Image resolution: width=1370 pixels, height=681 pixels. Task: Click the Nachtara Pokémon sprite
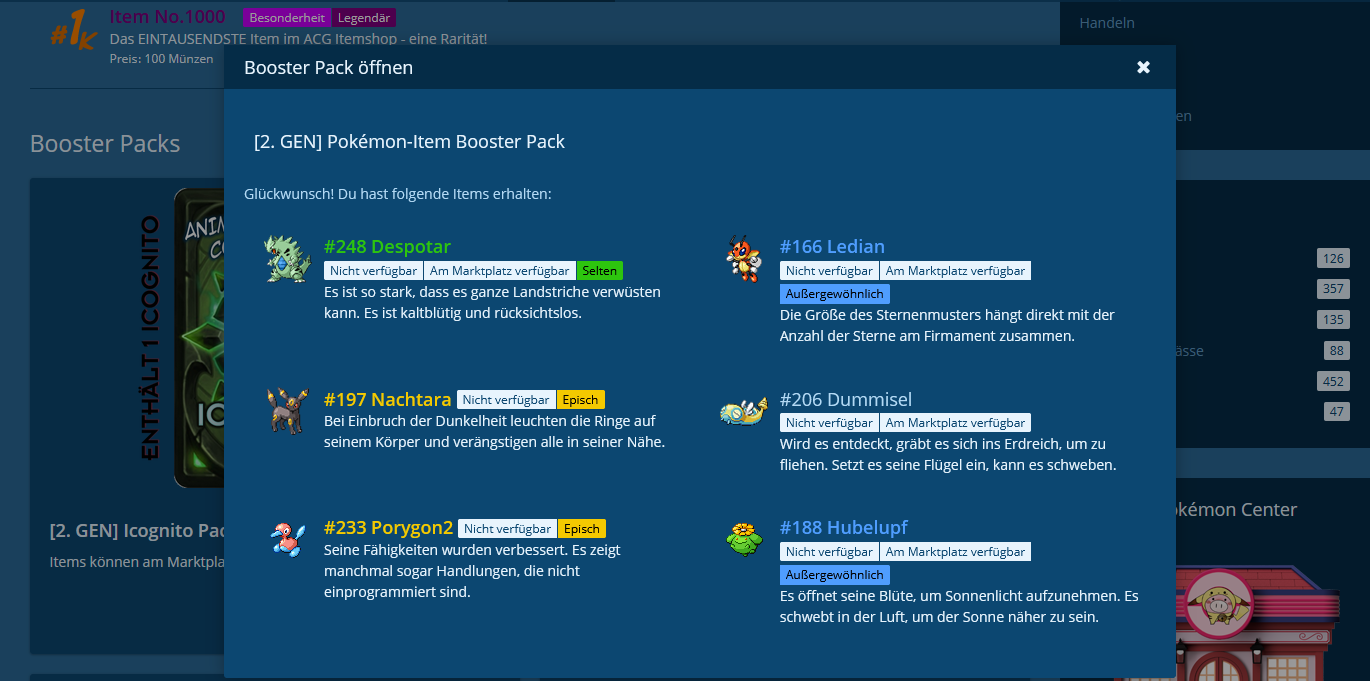pyautogui.click(x=287, y=411)
